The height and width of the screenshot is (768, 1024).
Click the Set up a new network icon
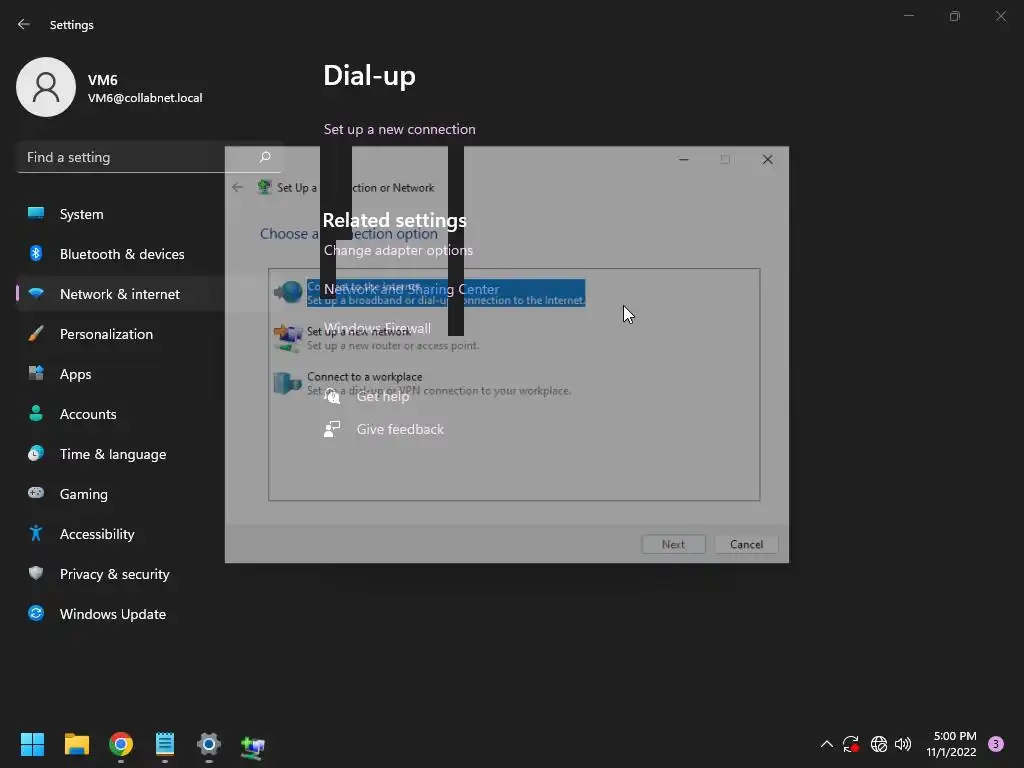(288, 338)
